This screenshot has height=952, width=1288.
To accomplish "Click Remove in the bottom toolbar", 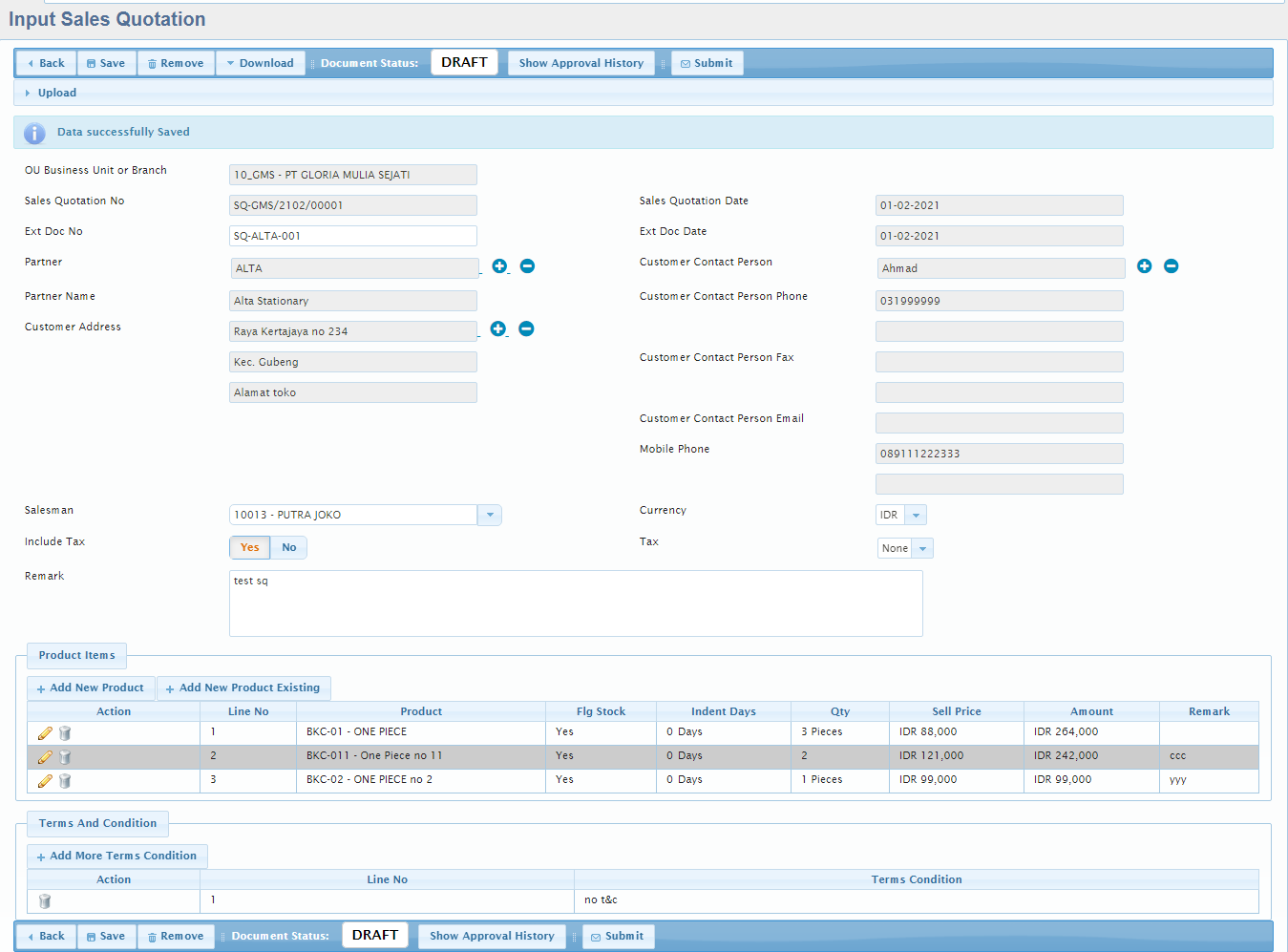I will click(x=176, y=936).
